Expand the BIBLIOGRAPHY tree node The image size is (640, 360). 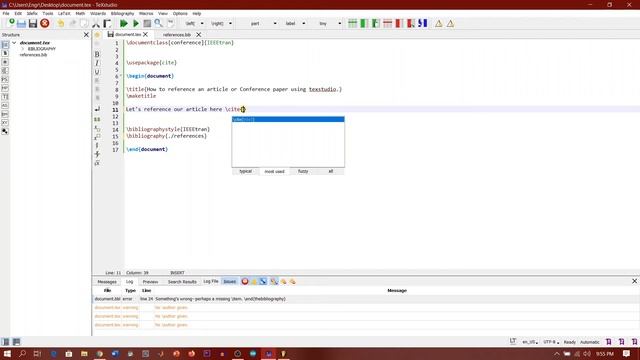tap(22, 49)
